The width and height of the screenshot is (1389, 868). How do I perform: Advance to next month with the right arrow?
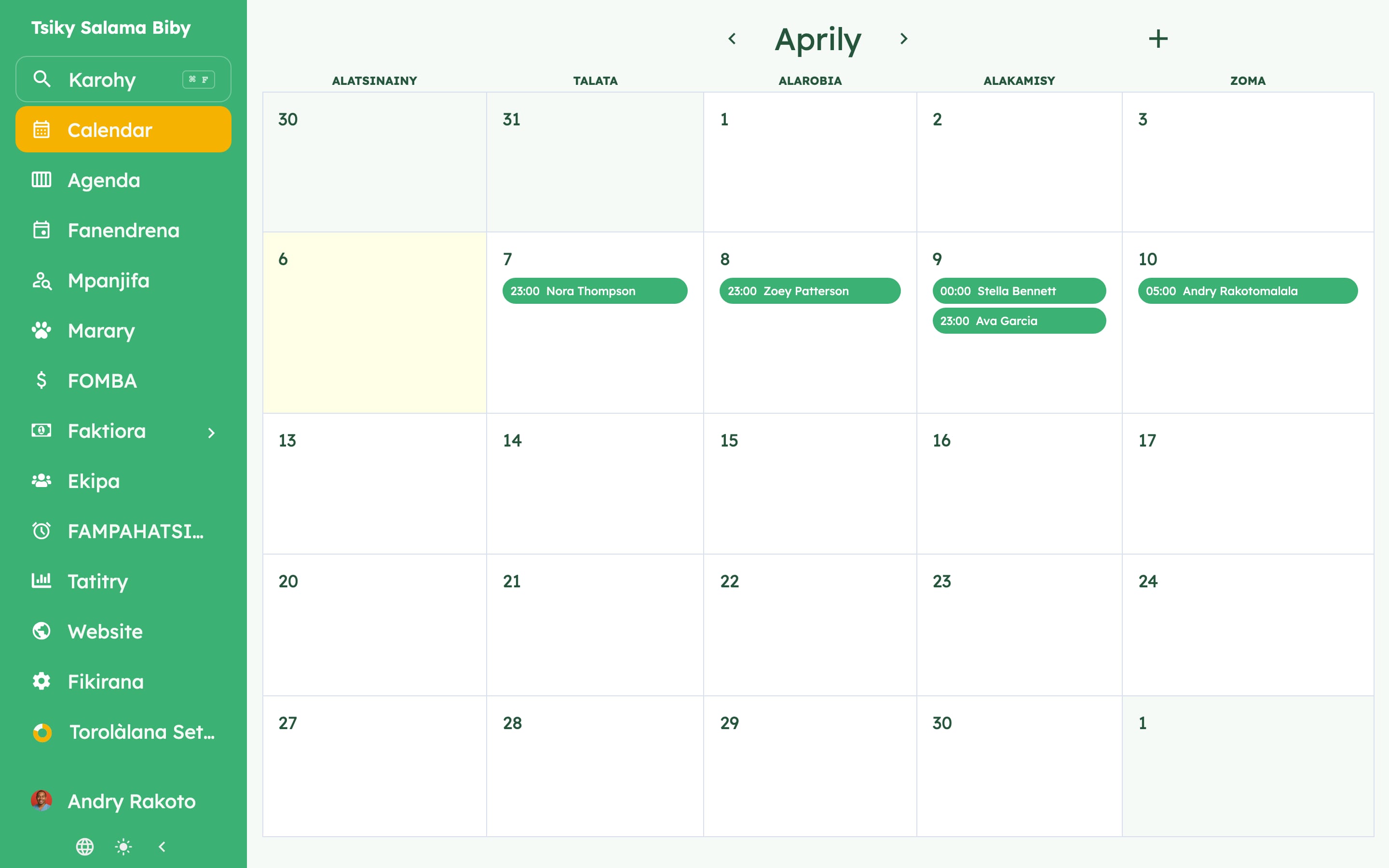coord(903,39)
